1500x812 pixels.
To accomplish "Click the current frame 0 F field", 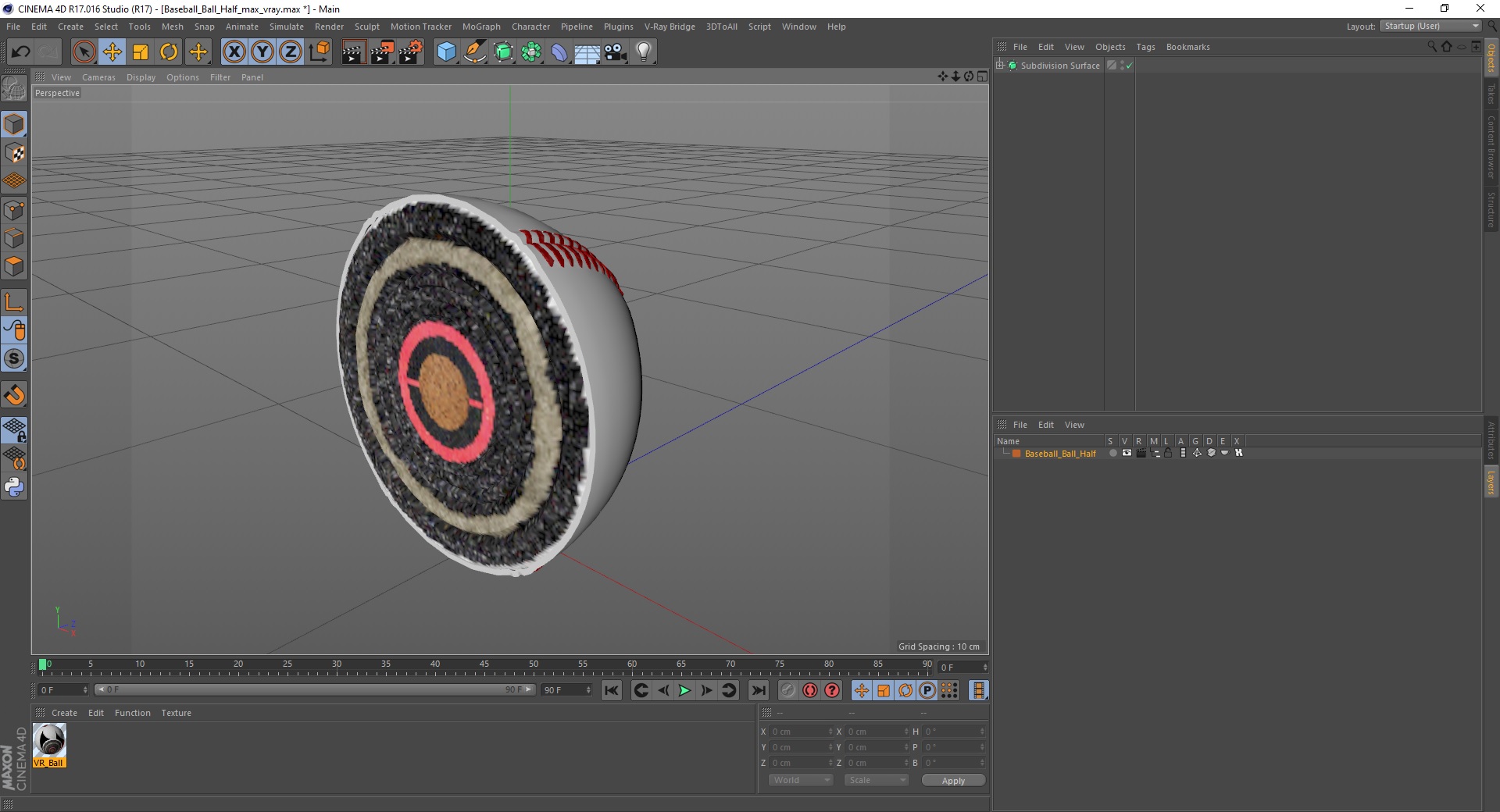I will click(62, 689).
